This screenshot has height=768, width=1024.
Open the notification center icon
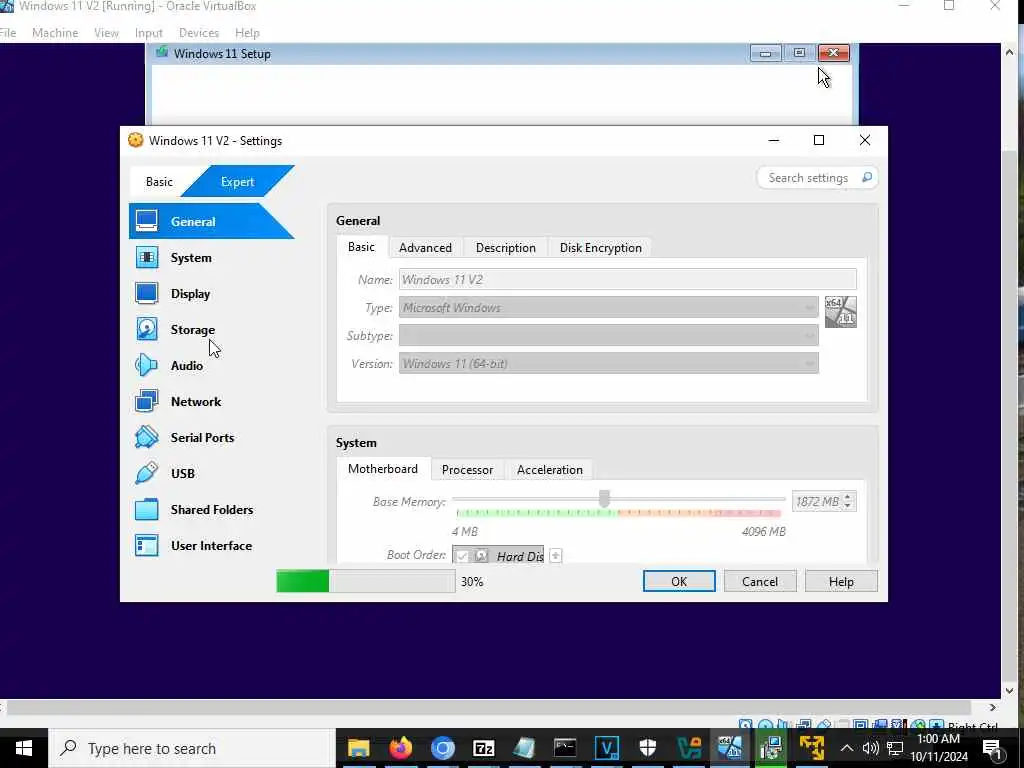pos(992,748)
